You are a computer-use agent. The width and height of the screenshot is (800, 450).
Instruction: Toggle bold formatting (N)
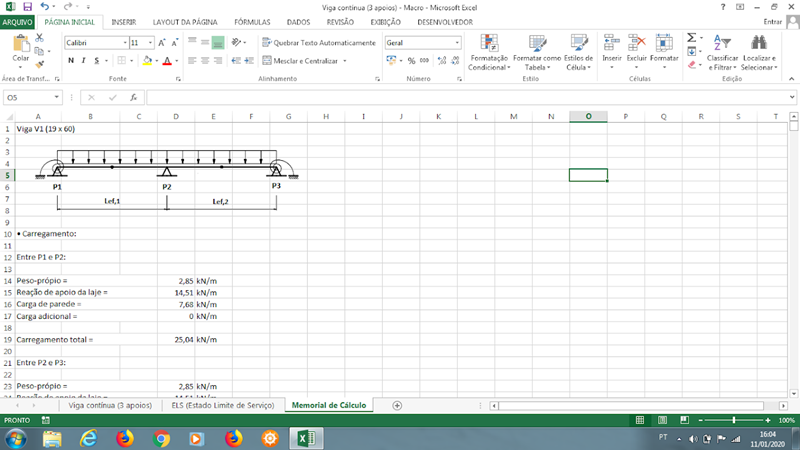click(x=71, y=61)
